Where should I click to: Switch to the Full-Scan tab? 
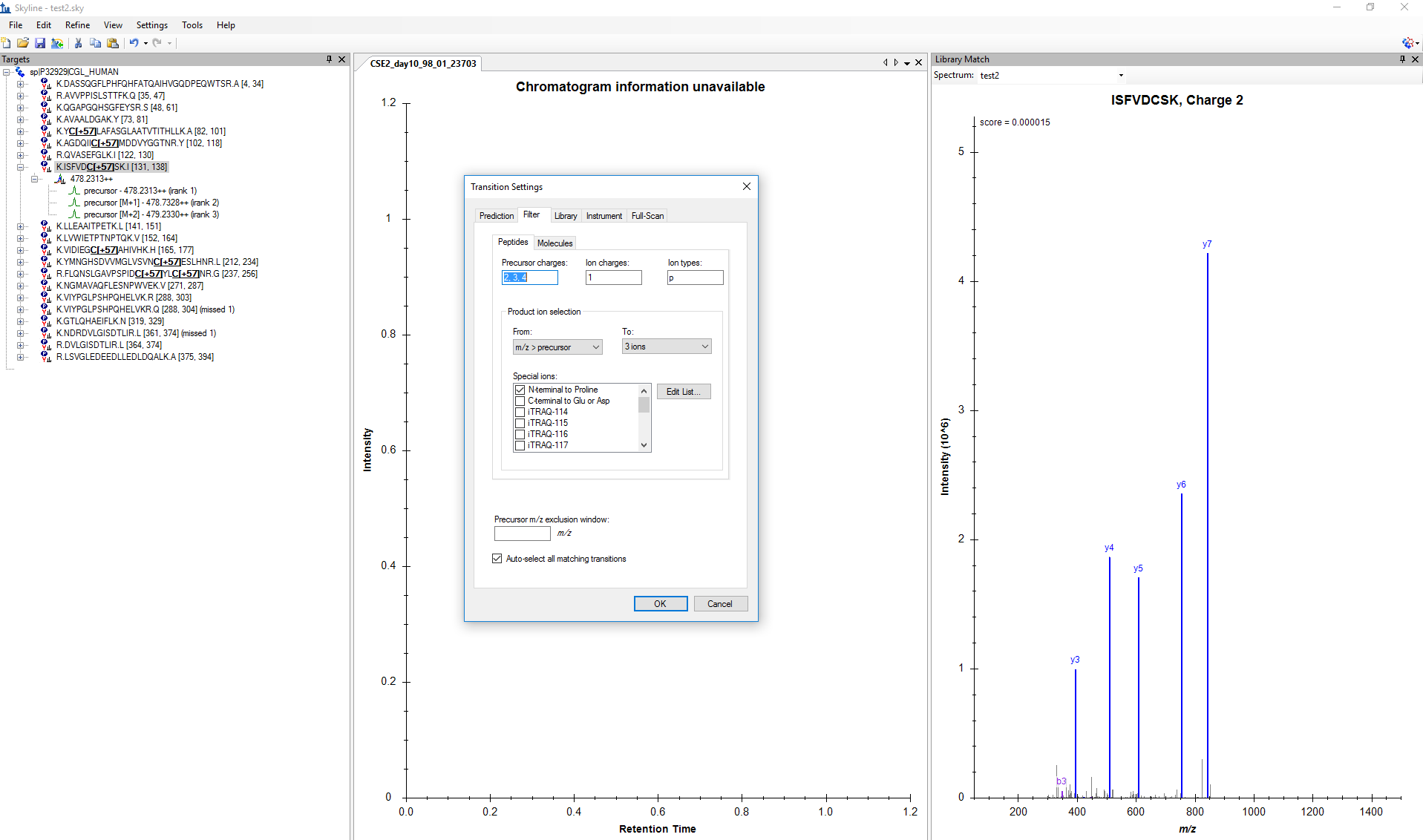[x=647, y=216]
